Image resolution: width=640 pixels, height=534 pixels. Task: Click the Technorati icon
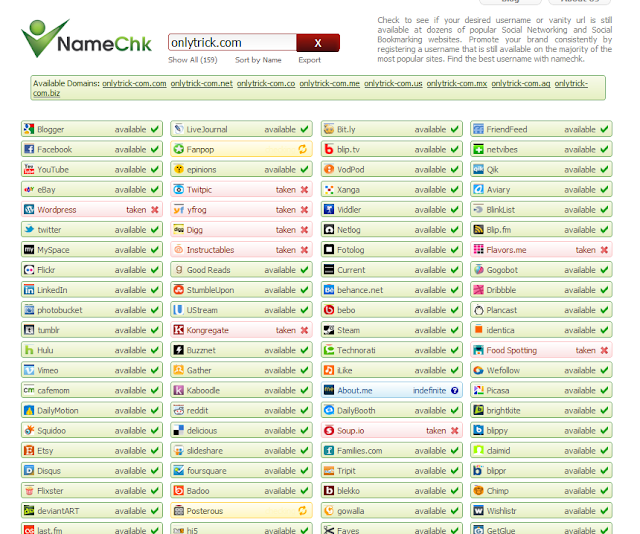click(329, 350)
